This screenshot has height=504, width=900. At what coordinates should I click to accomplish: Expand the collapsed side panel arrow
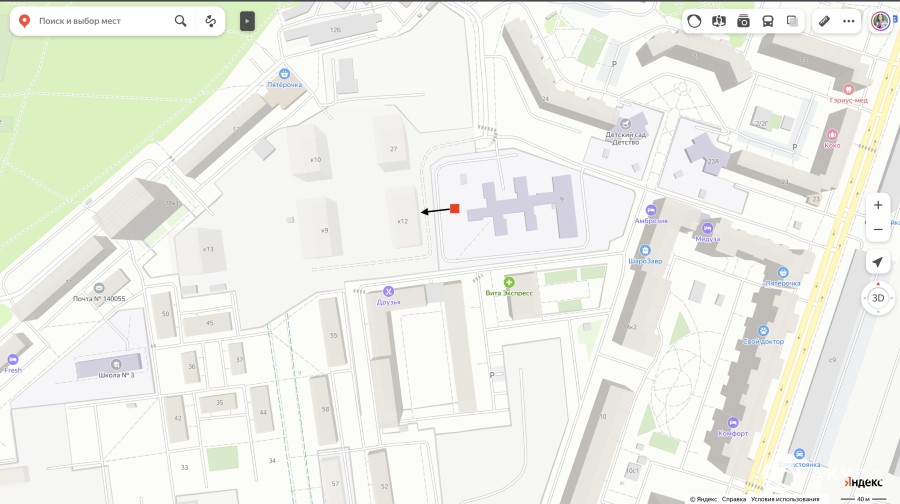point(247,21)
